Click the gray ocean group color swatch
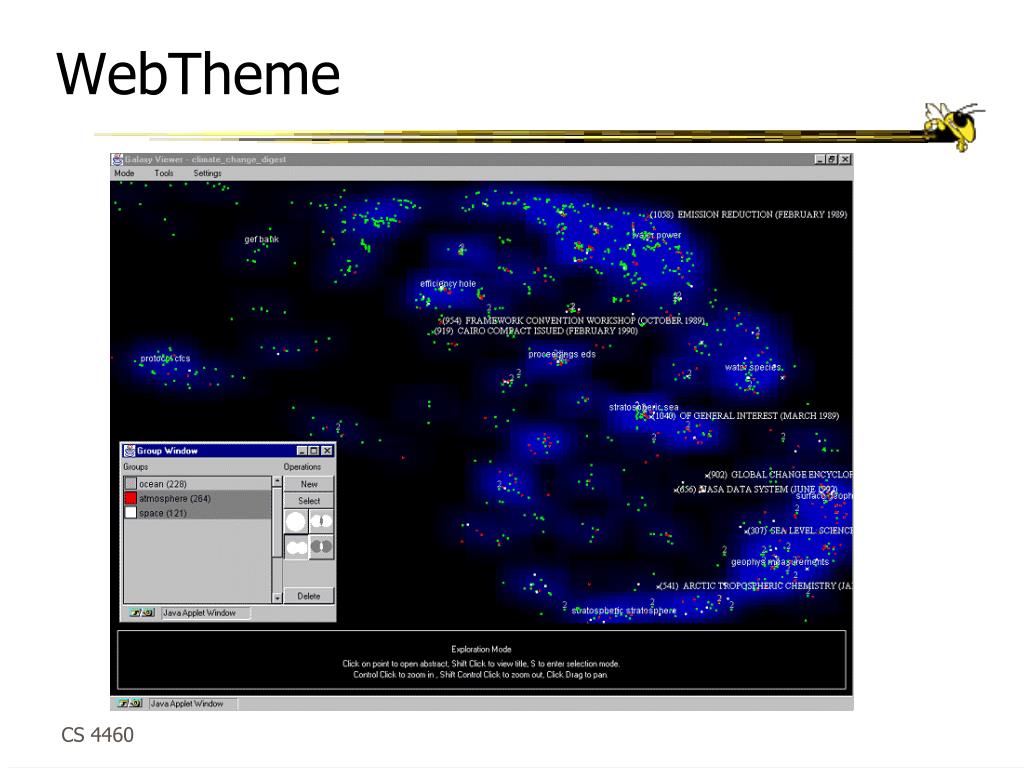 (131, 484)
